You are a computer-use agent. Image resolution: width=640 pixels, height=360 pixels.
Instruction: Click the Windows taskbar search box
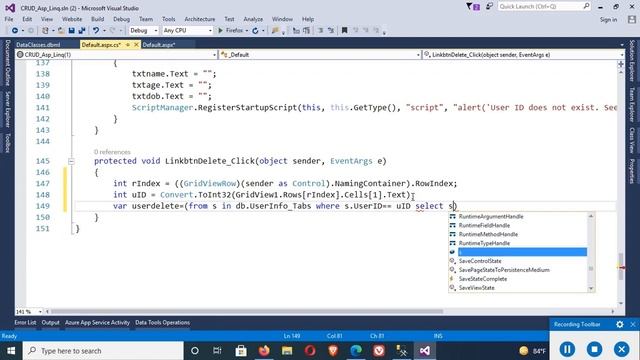(x=103, y=351)
